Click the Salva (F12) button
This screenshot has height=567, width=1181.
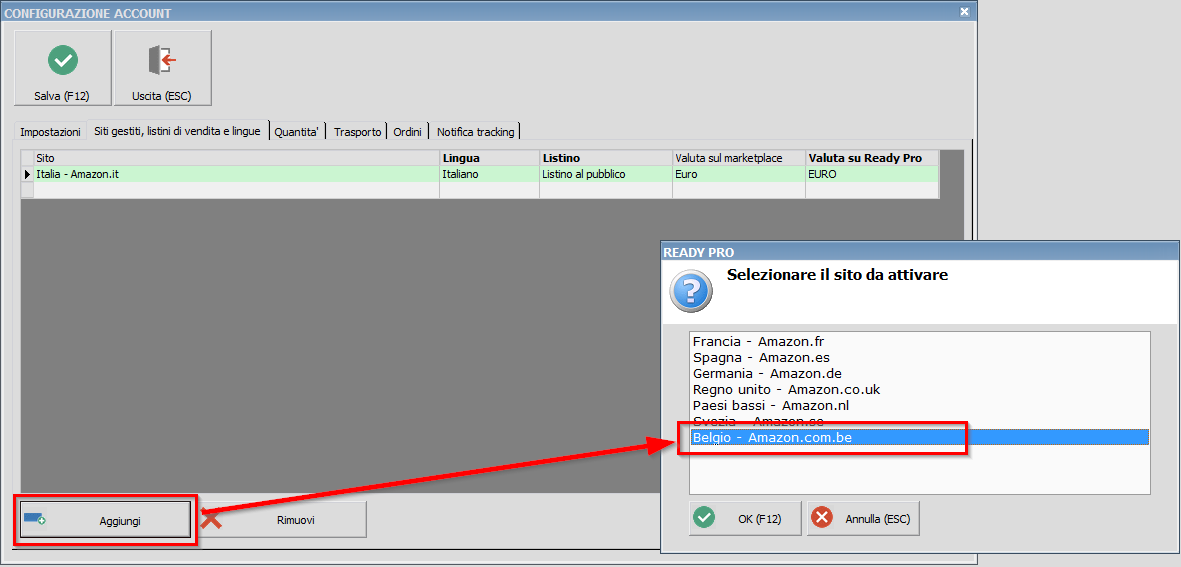point(63,68)
